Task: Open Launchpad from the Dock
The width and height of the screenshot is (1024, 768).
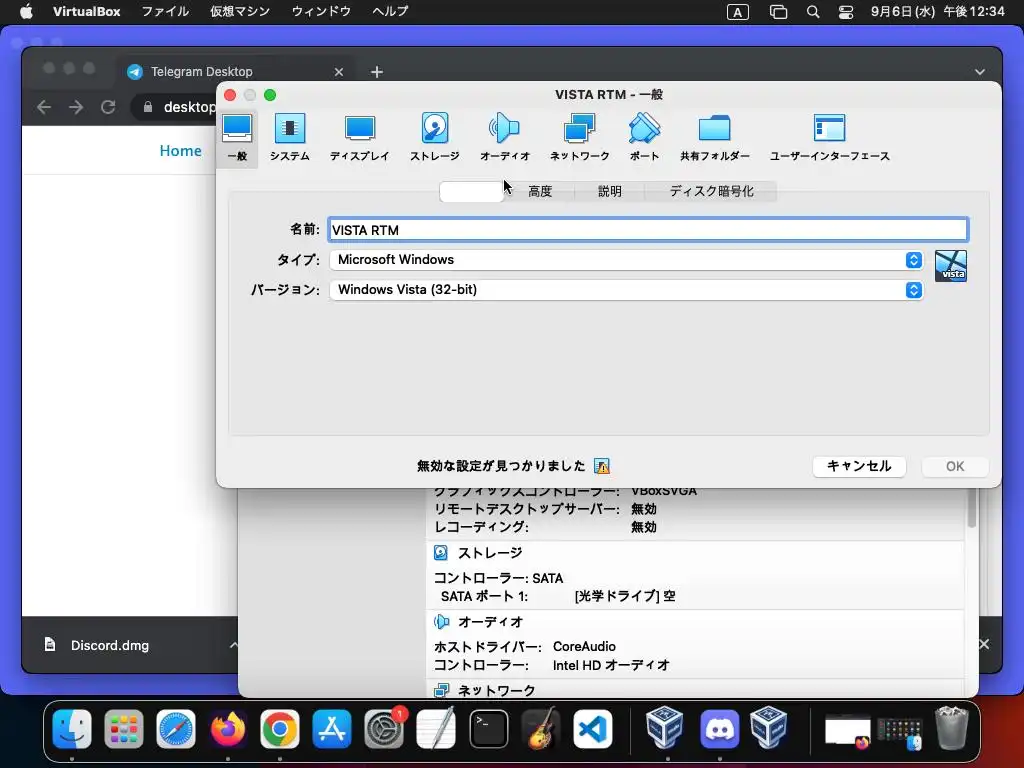Action: tap(123, 729)
